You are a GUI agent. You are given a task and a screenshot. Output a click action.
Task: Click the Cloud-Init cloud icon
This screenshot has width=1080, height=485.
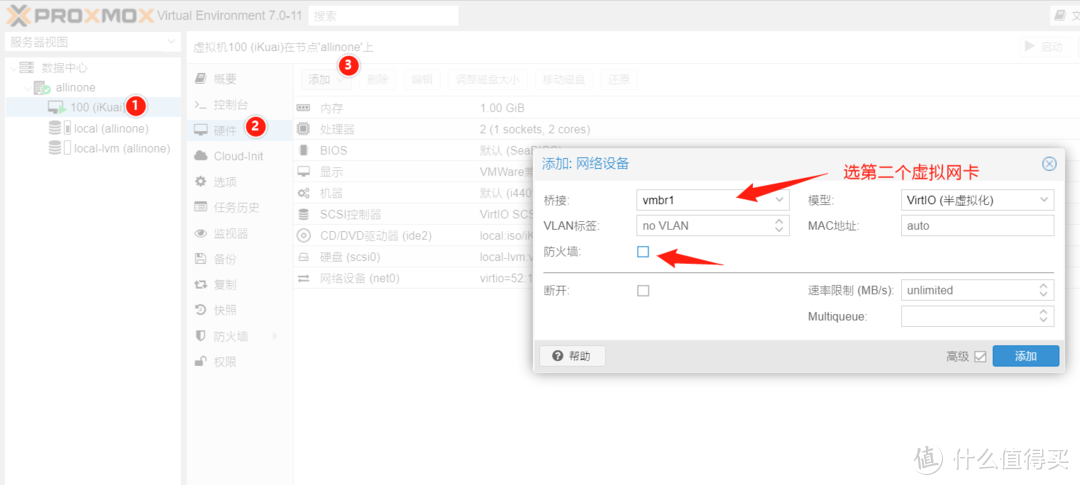pos(200,156)
